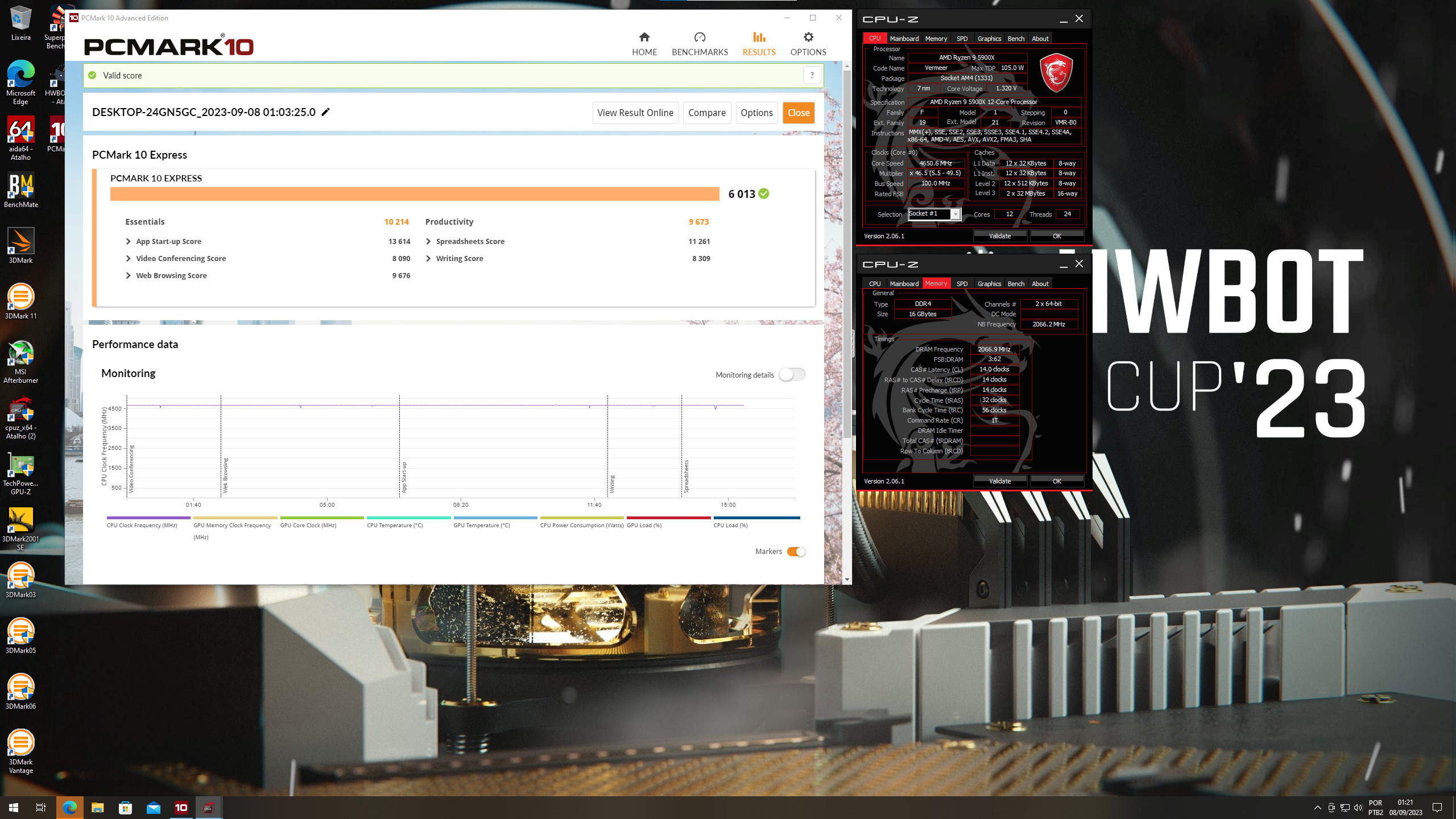Click the Compare button
Screen dimensions: 1456x819
[707, 113]
